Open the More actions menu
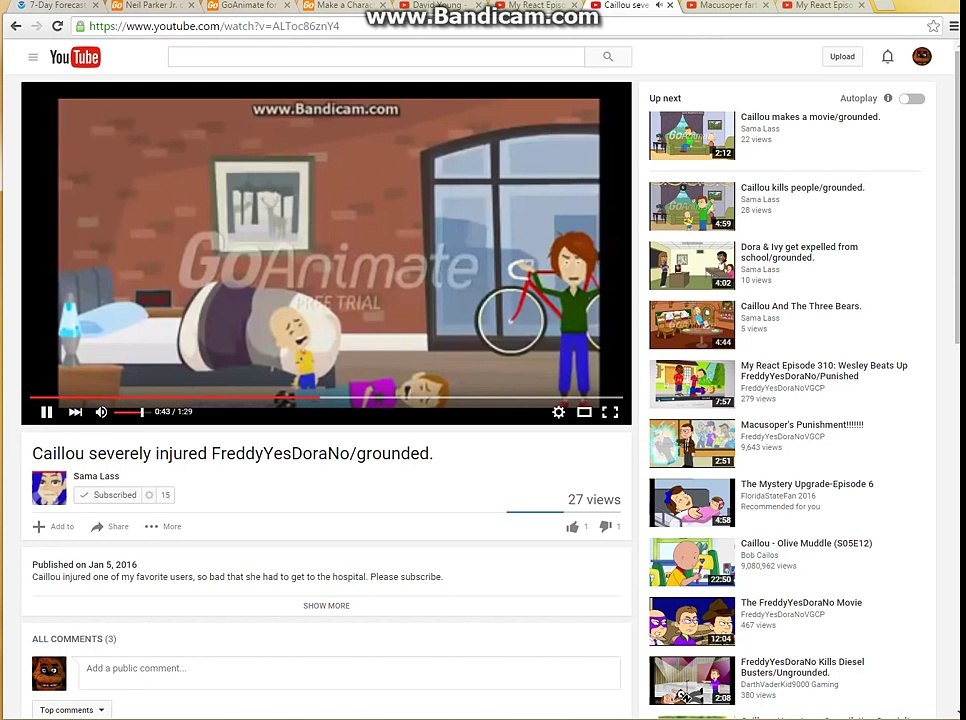This screenshot has width=966, height=720. coord(163,527)
